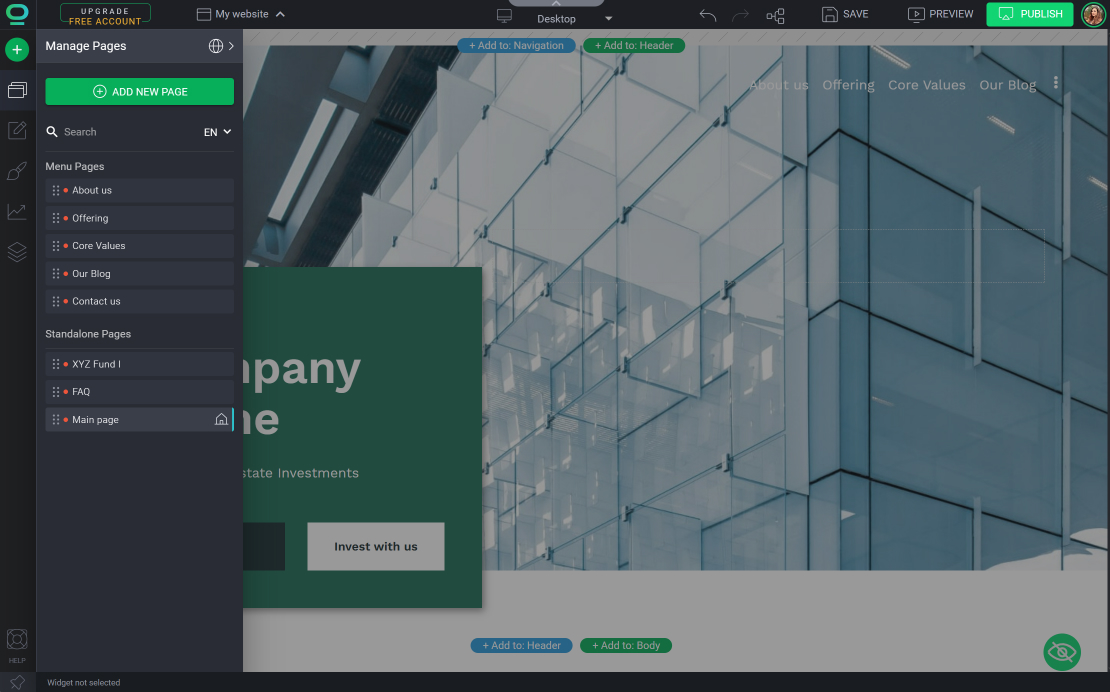This screenshot has height=692, width=1110.
Task: Select the About us page in Menu Pages
Action: point(139,190)
